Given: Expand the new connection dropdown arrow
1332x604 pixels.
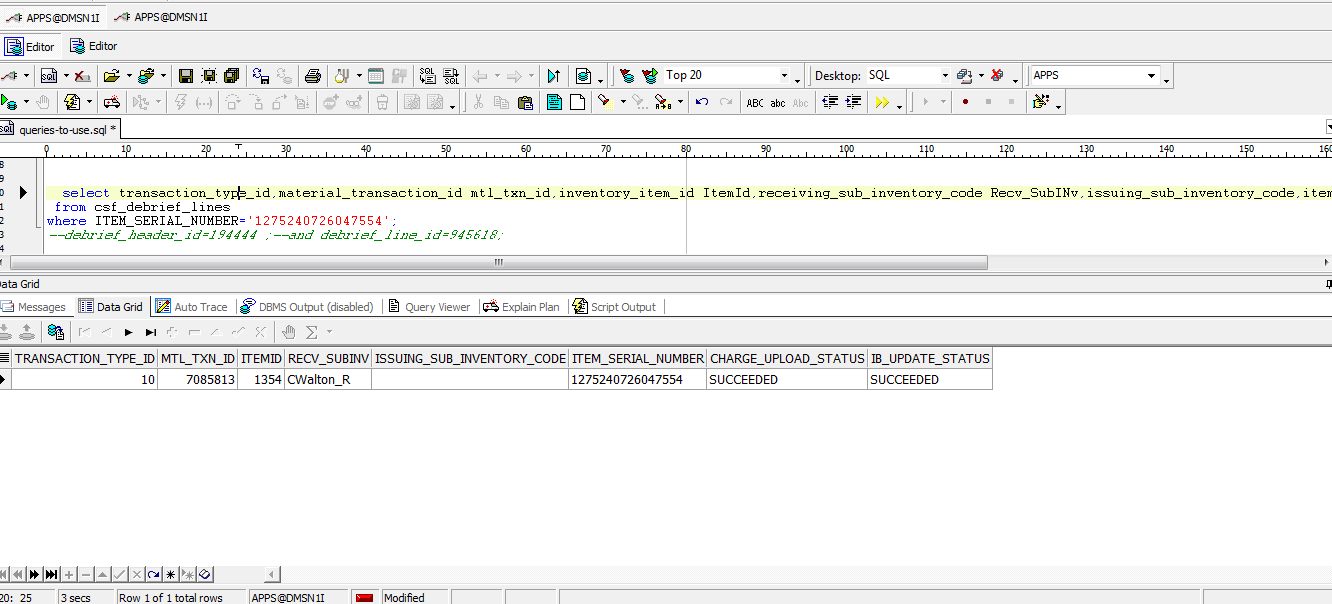Looking at the screenshot, I should point(26,76).
